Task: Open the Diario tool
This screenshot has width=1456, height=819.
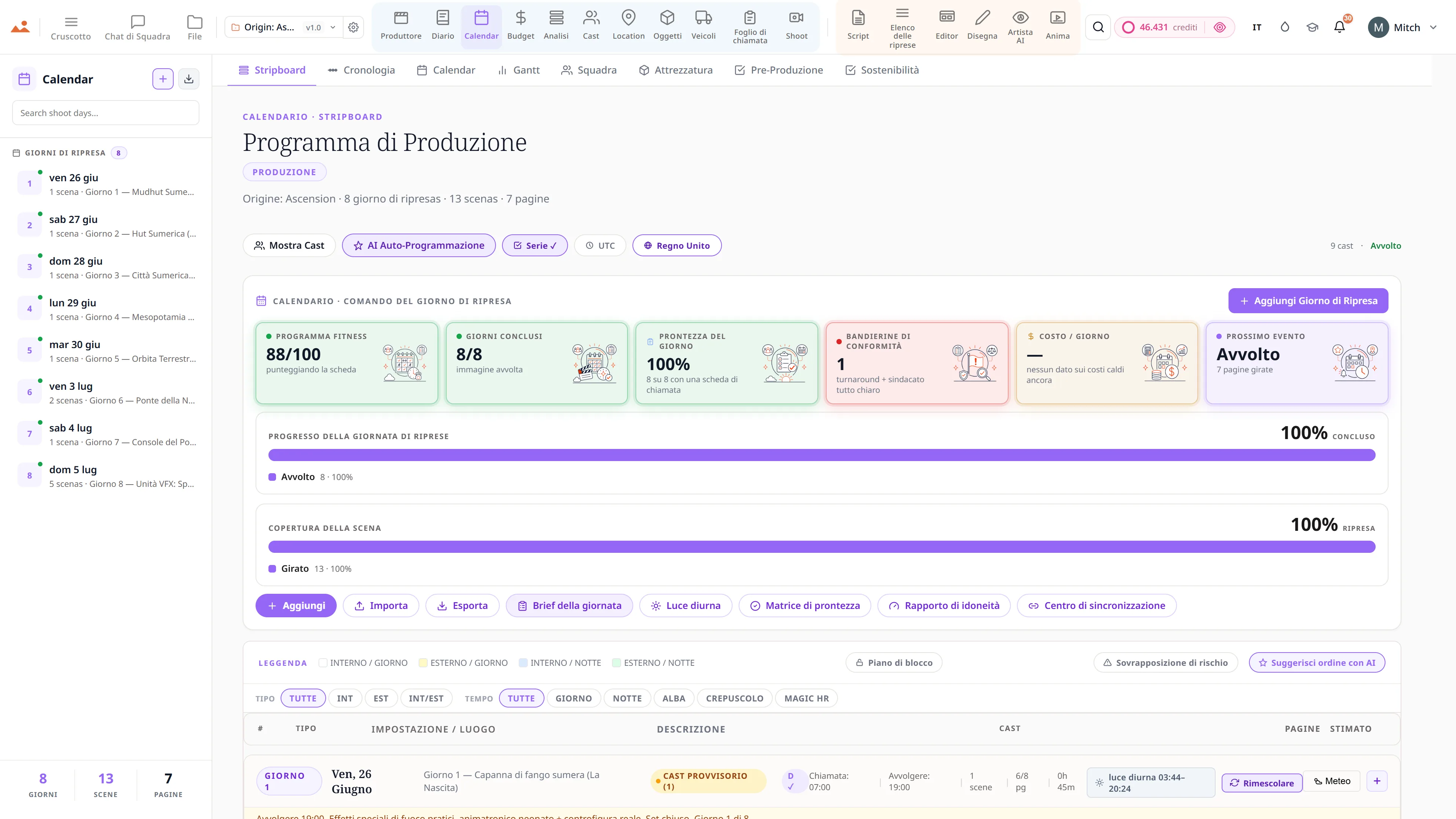Action: [442, 26]
